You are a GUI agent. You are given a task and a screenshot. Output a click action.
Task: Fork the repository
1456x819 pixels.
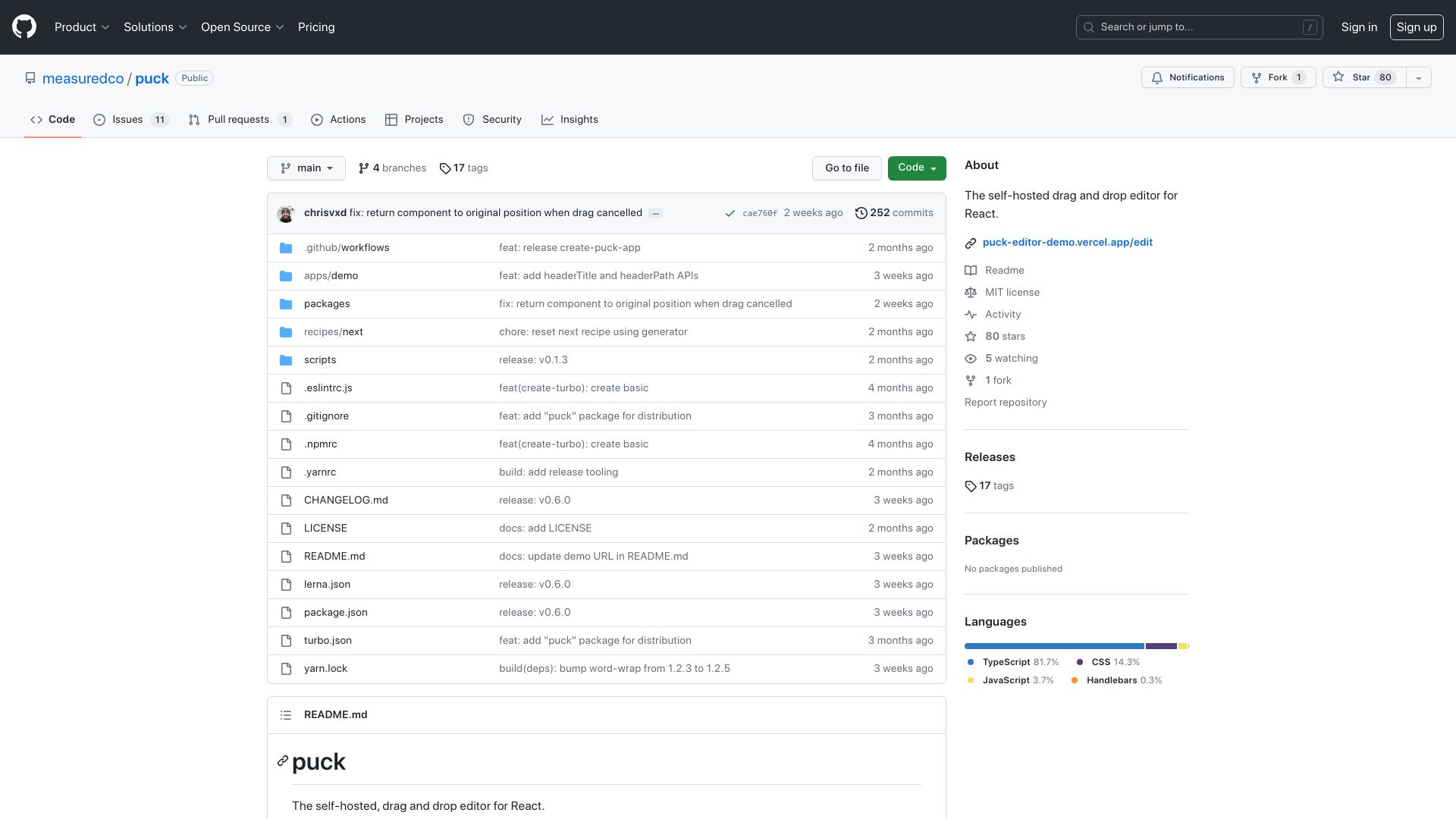(1279, 77)
